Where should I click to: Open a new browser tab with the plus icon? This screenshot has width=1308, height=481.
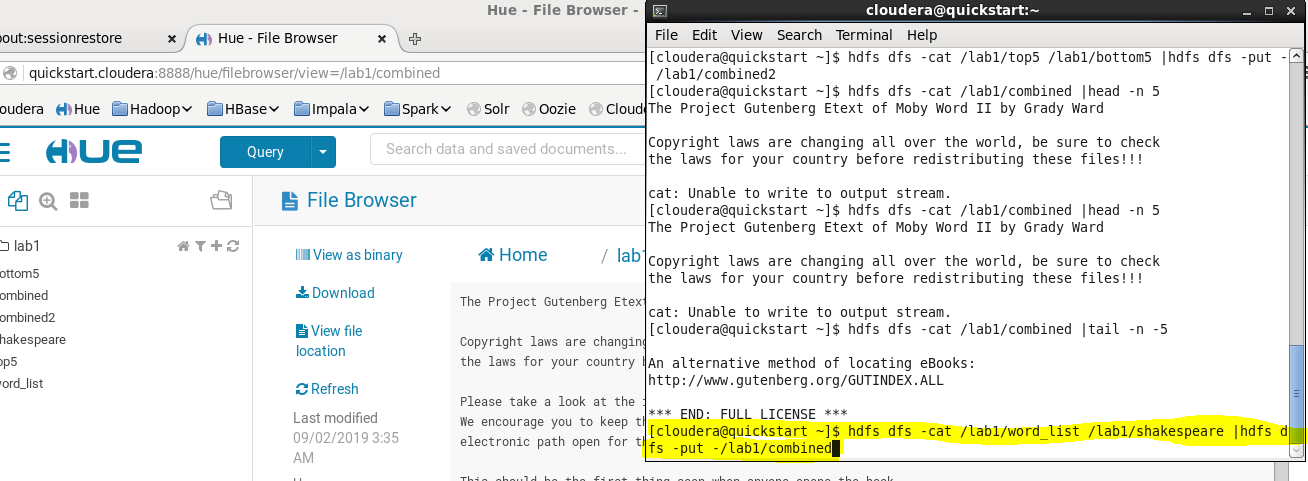point(415,39)
